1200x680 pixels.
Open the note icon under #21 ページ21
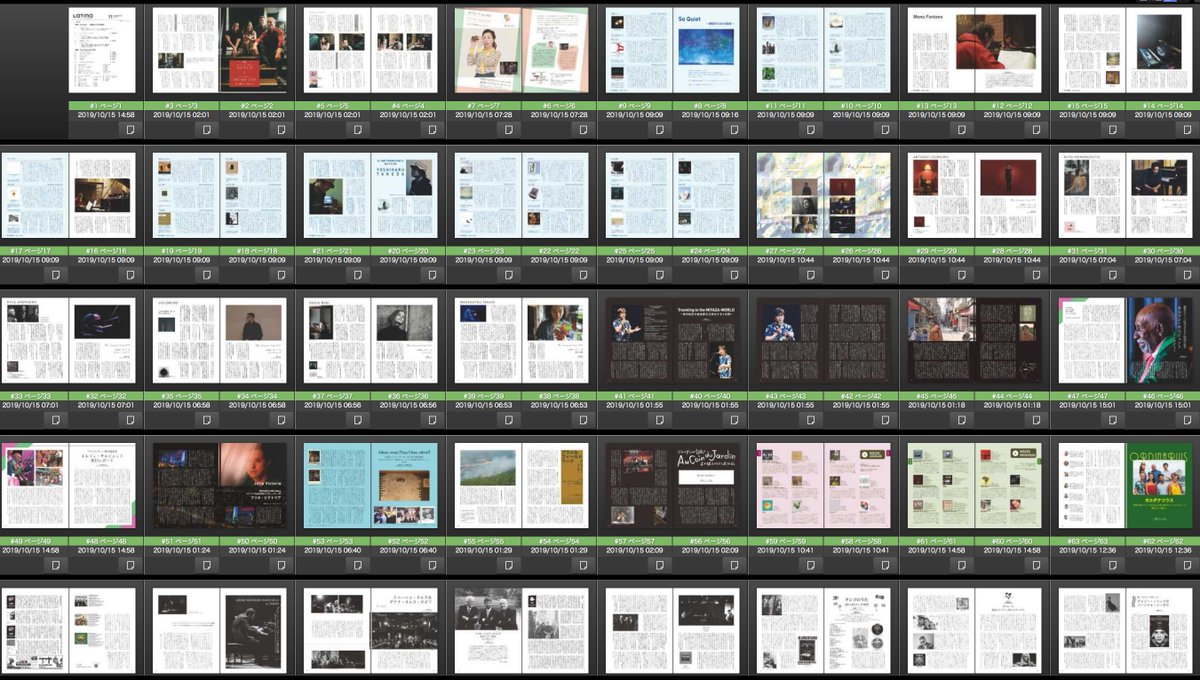point(357,273)
